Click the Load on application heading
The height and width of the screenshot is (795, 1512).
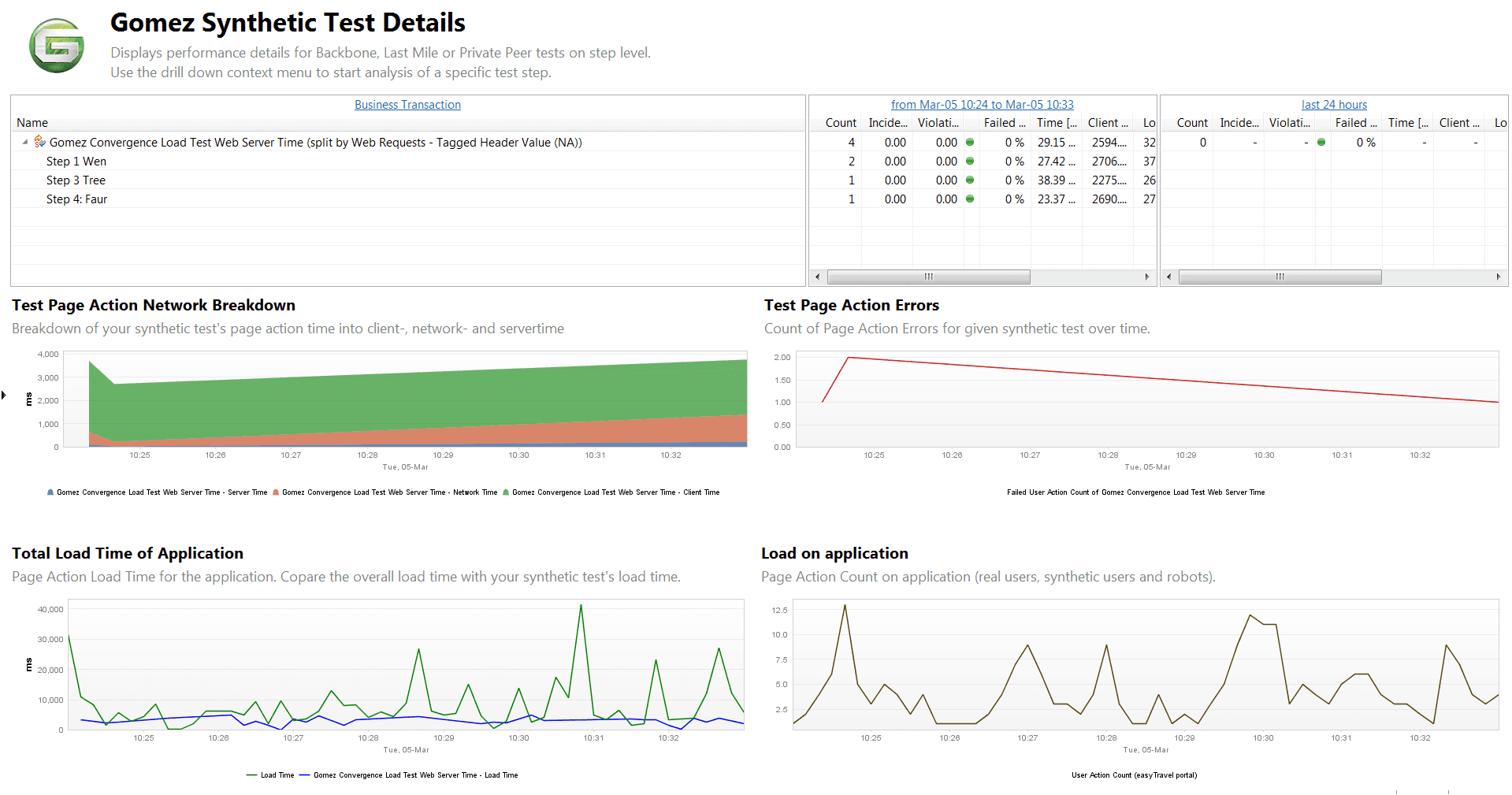click(x=834, y=553)
